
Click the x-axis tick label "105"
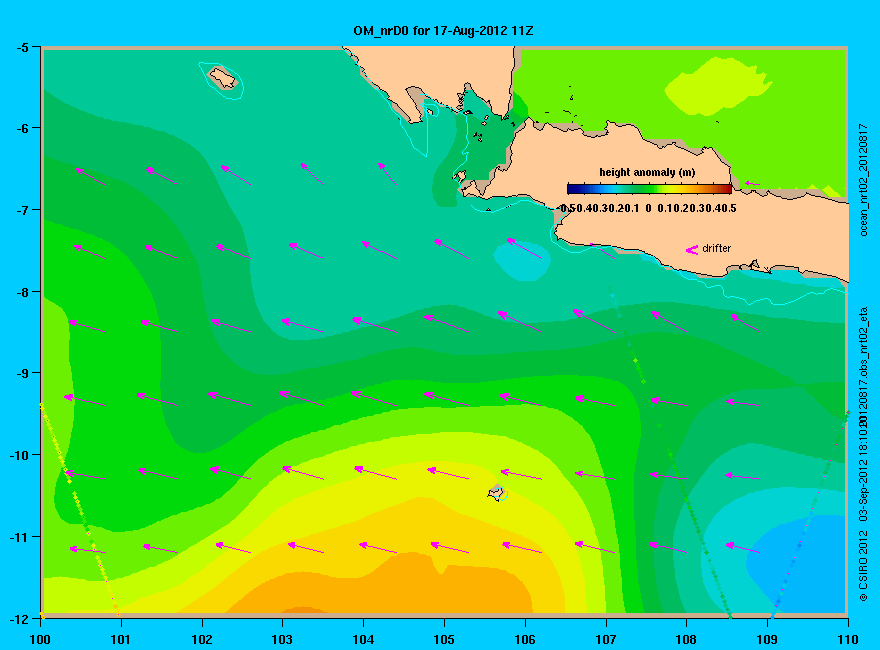click(444, 639)
